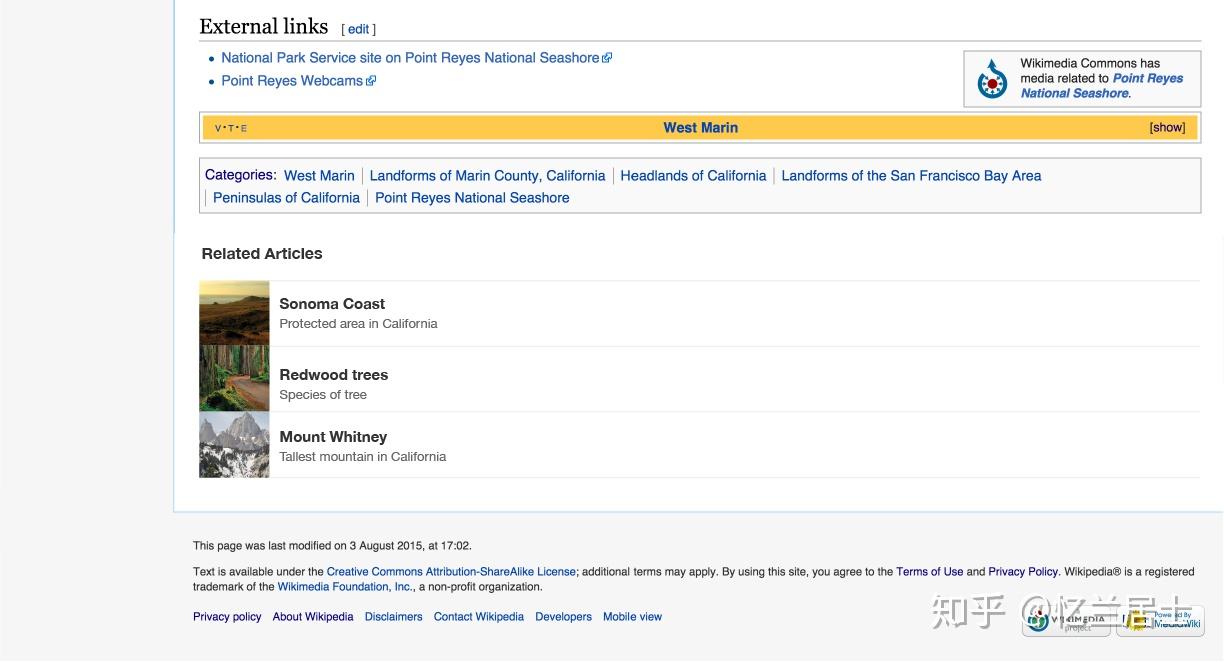Click external link icon after National Seashore link
This screenshot has height=662, width=1224.
607,58
